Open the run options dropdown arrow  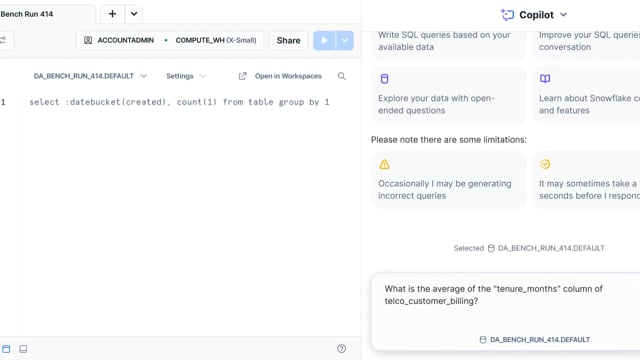point(345,40)
